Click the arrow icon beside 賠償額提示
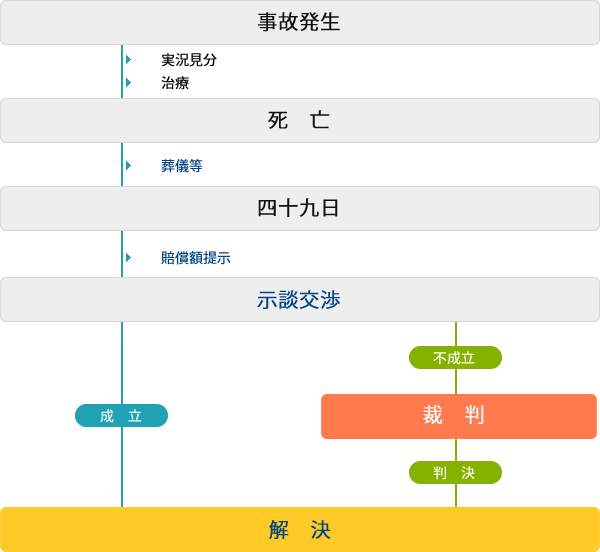 tap(129, 258)
